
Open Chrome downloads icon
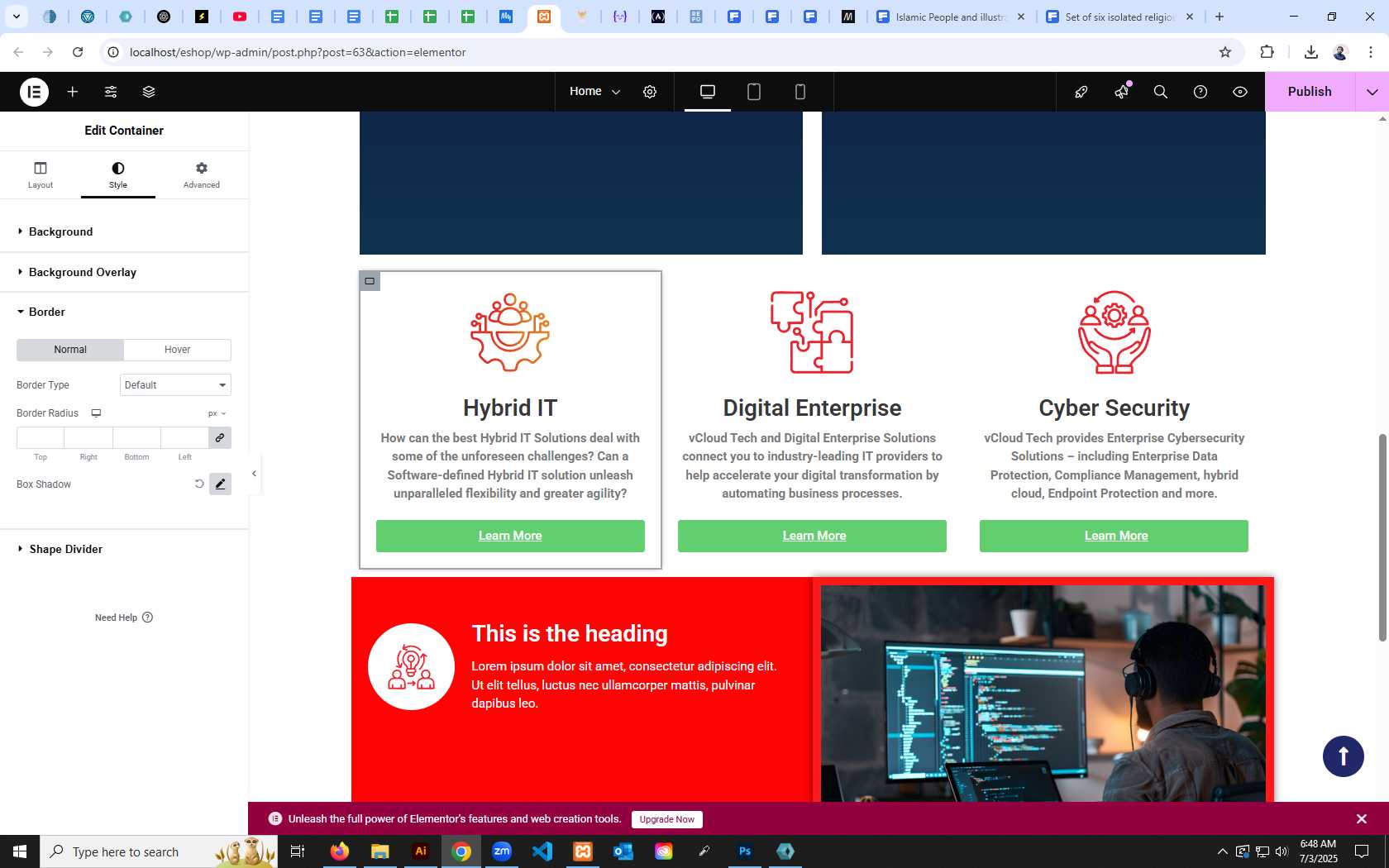1311,52
